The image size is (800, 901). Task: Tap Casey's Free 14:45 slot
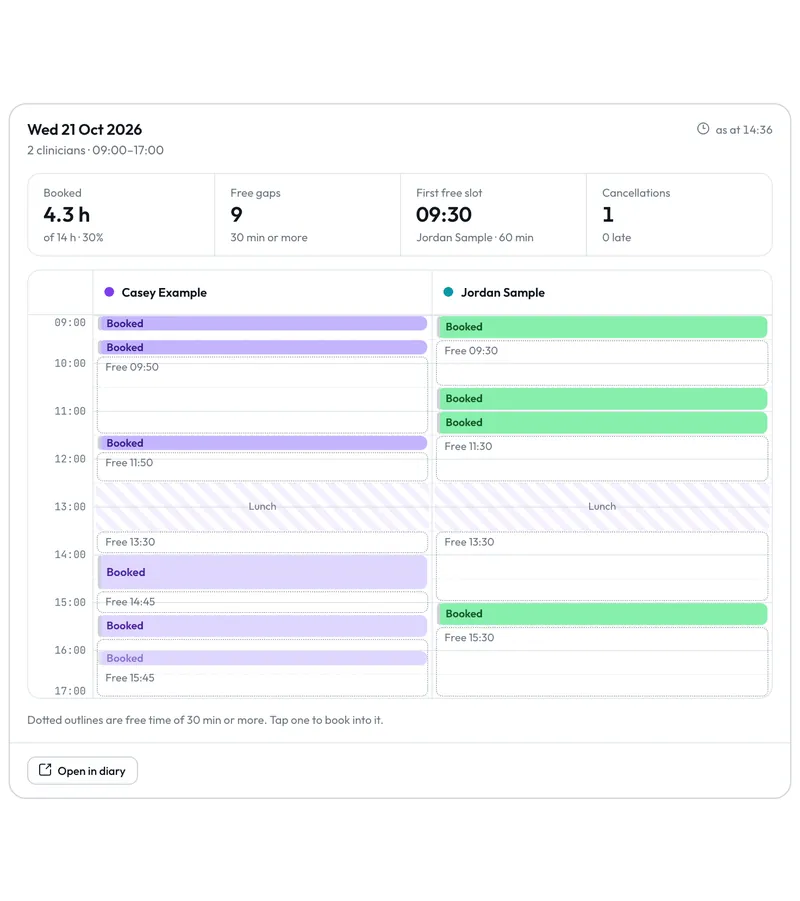pos(263,602)
